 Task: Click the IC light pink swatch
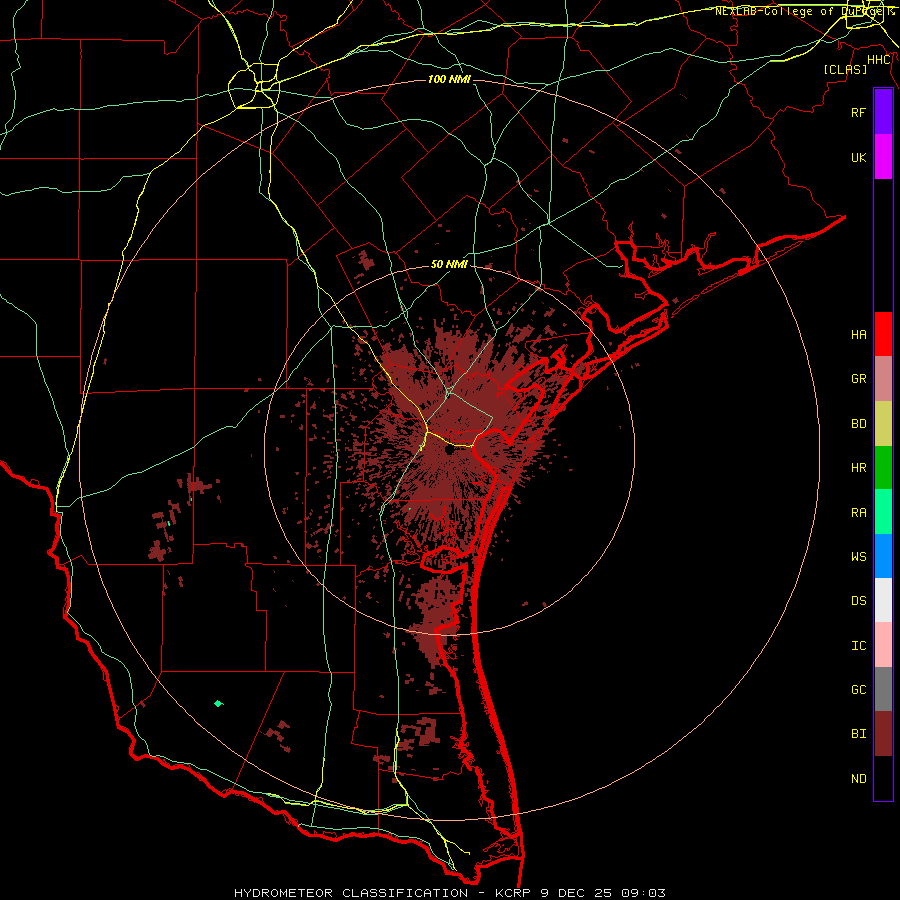coord(883,645)
